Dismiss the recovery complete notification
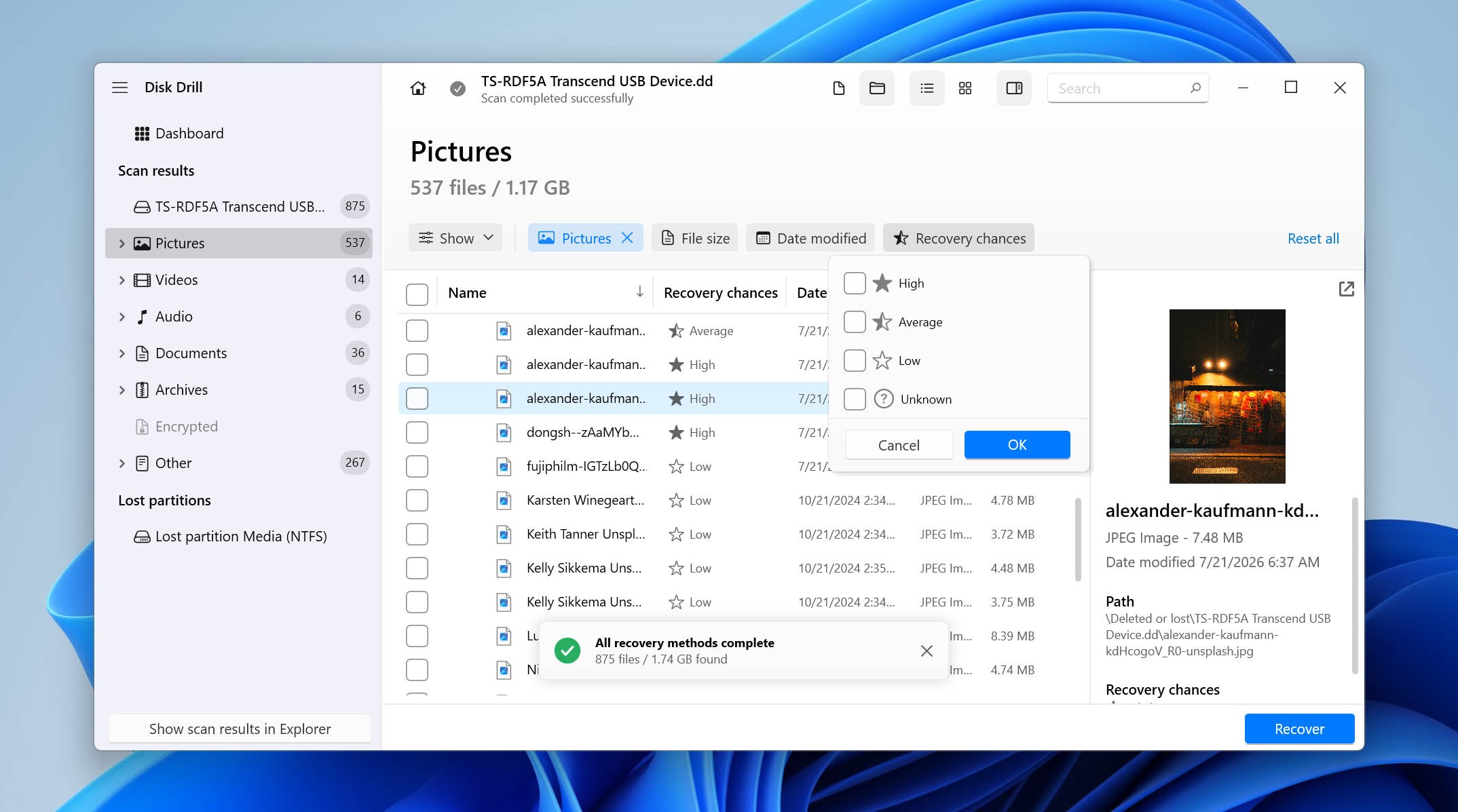Screen dimensions: 1458x812 tap(927, 651)
